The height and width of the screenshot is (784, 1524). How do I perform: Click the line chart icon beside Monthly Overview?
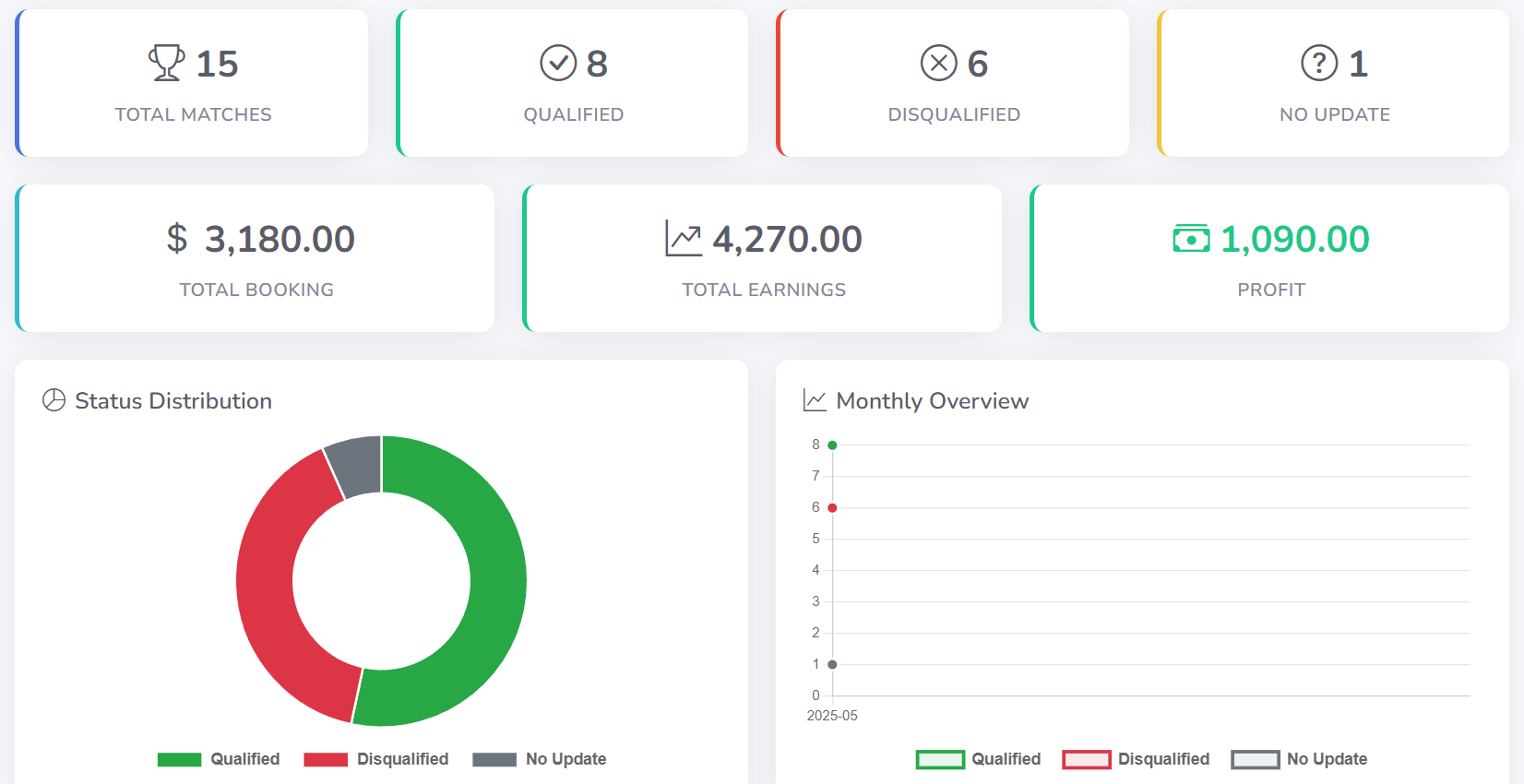815,400
